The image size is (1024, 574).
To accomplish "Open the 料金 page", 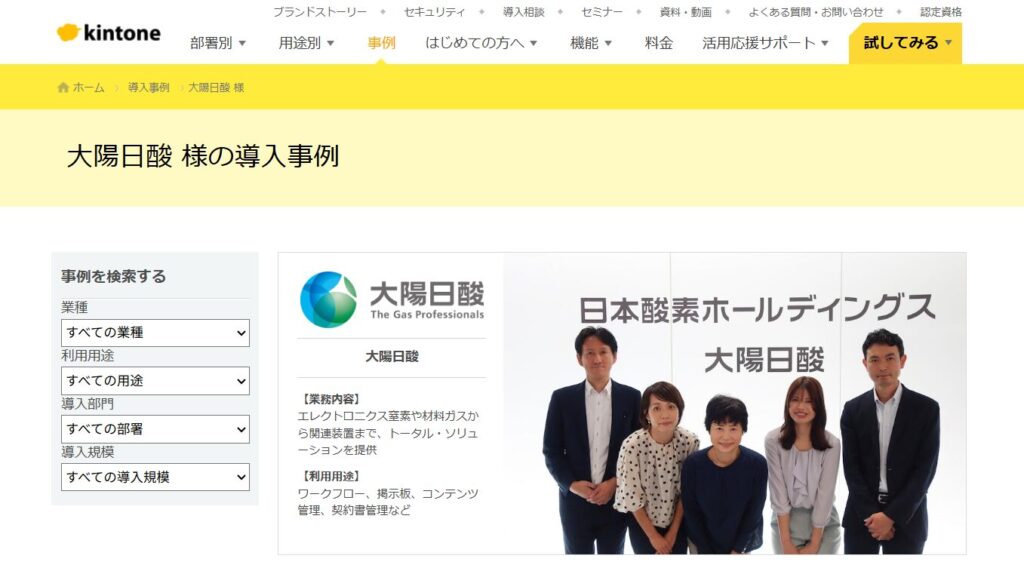I will tap(659, 43).
